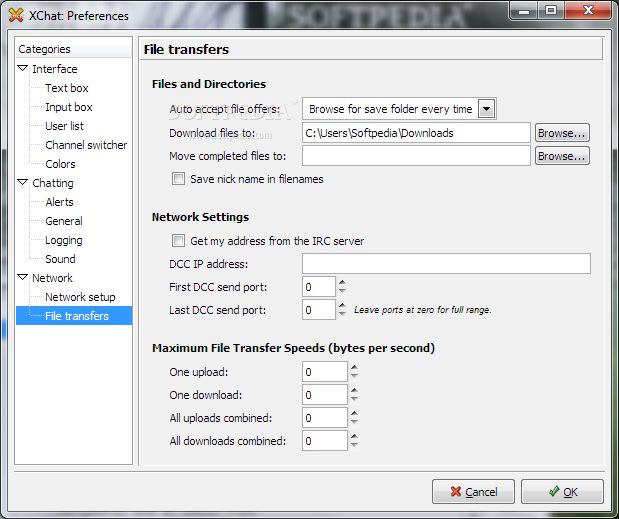Click the One upload value field
Viewport: 619px width, 519px height.
pos(325,372)
